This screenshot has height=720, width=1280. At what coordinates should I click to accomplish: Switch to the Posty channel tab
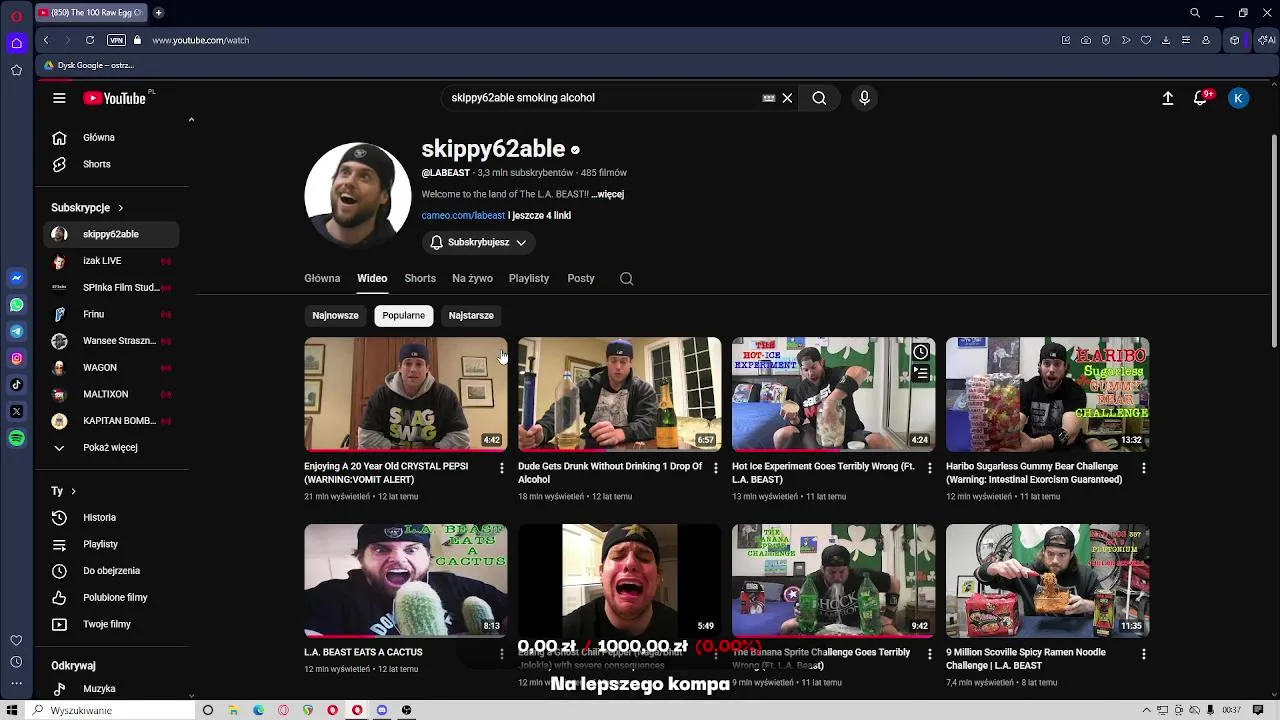coord(581,279)
